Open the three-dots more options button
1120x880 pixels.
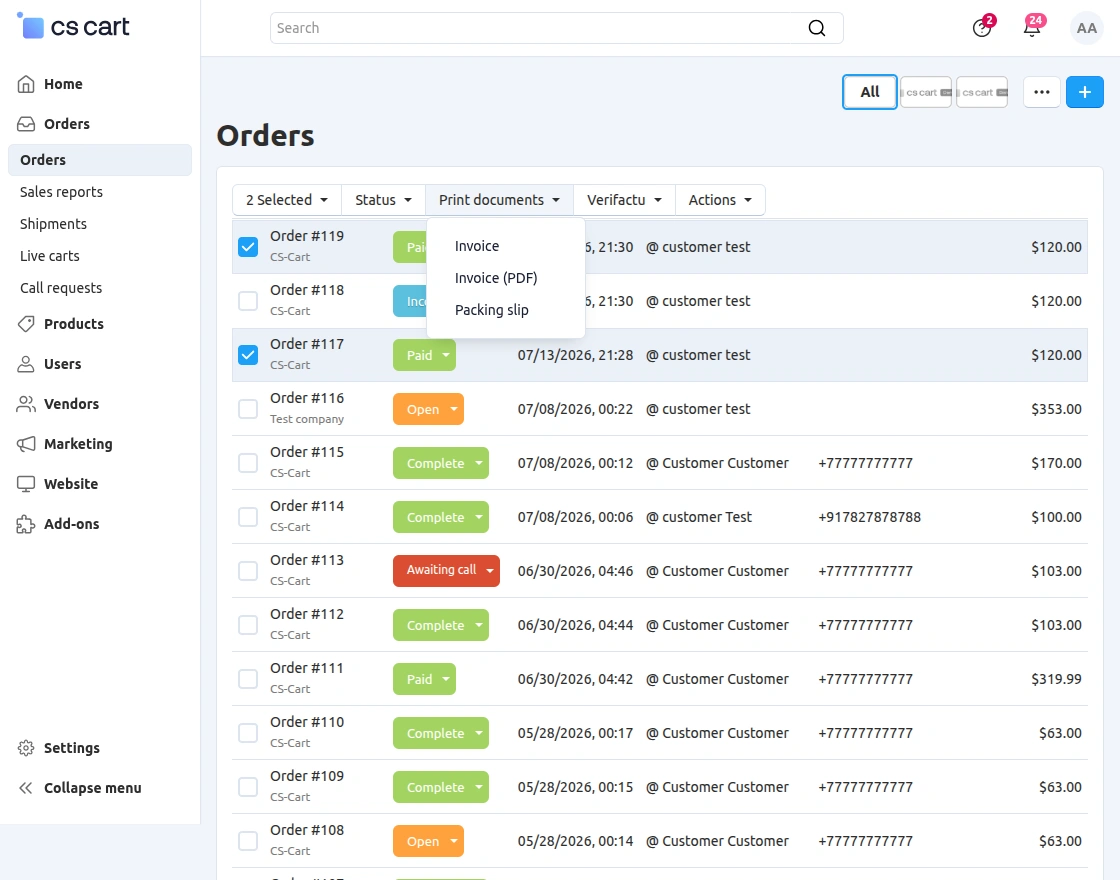(x=1041, y=92)
